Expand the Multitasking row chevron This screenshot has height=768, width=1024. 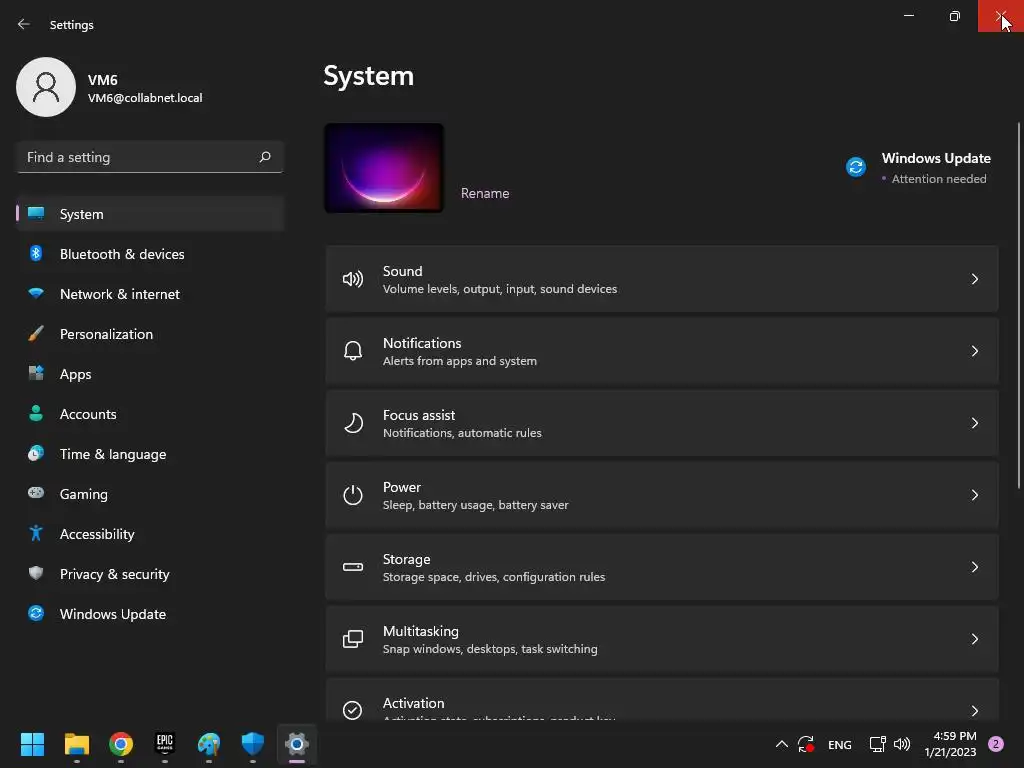coord(974,639)
